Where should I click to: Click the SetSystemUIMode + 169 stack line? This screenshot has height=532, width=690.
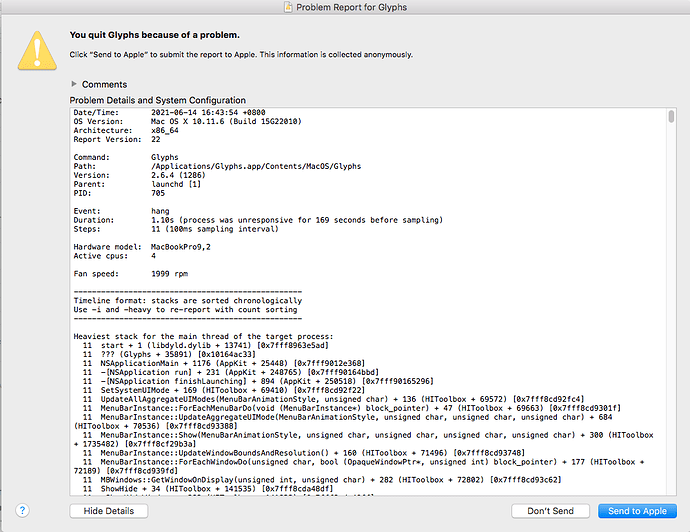(x=224, y=390)
